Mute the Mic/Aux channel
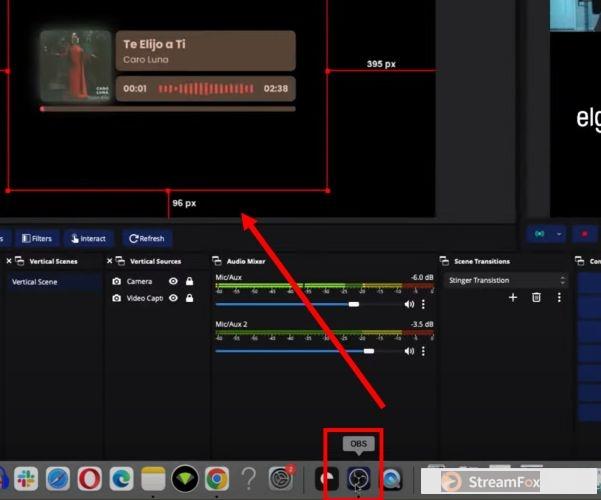Image resolution: width=601 pixels, height=500 pixels. pos(409,304)
